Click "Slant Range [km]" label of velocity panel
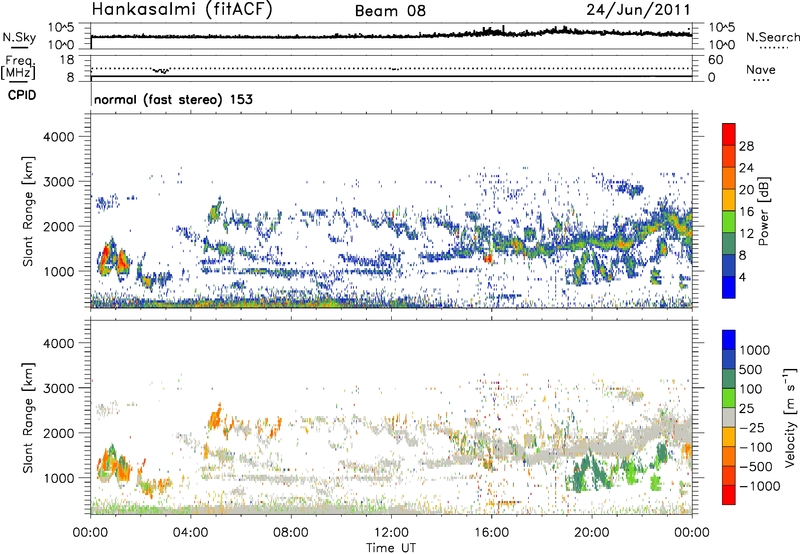Viewport: 800px width, 554px height. pyautogui.click(x=28, y=418)
